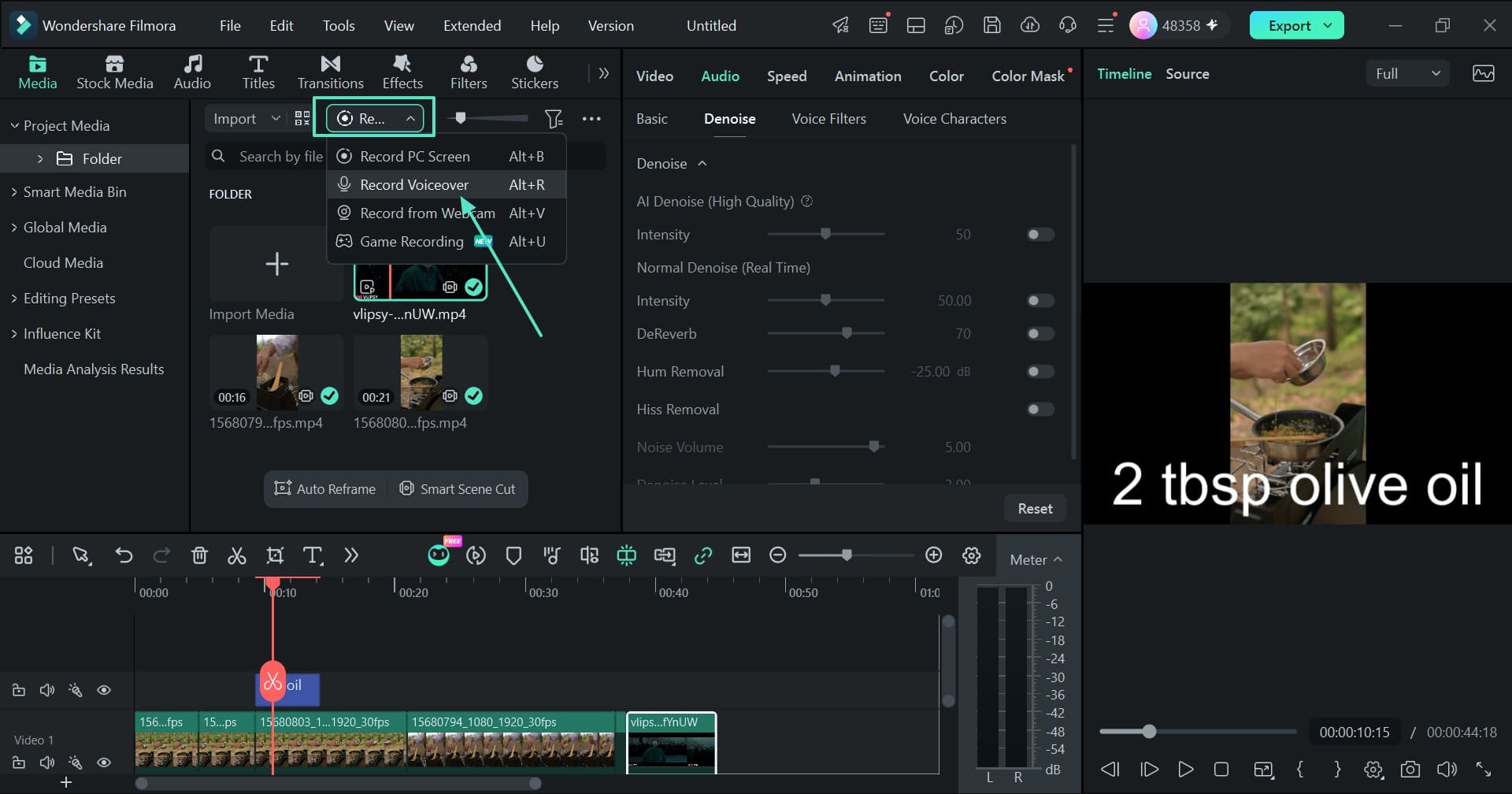Image resolution: width=1512 pixels, height=794 pixels.
Task: Open the Meter dropdown
Action: pos(1036,560)
